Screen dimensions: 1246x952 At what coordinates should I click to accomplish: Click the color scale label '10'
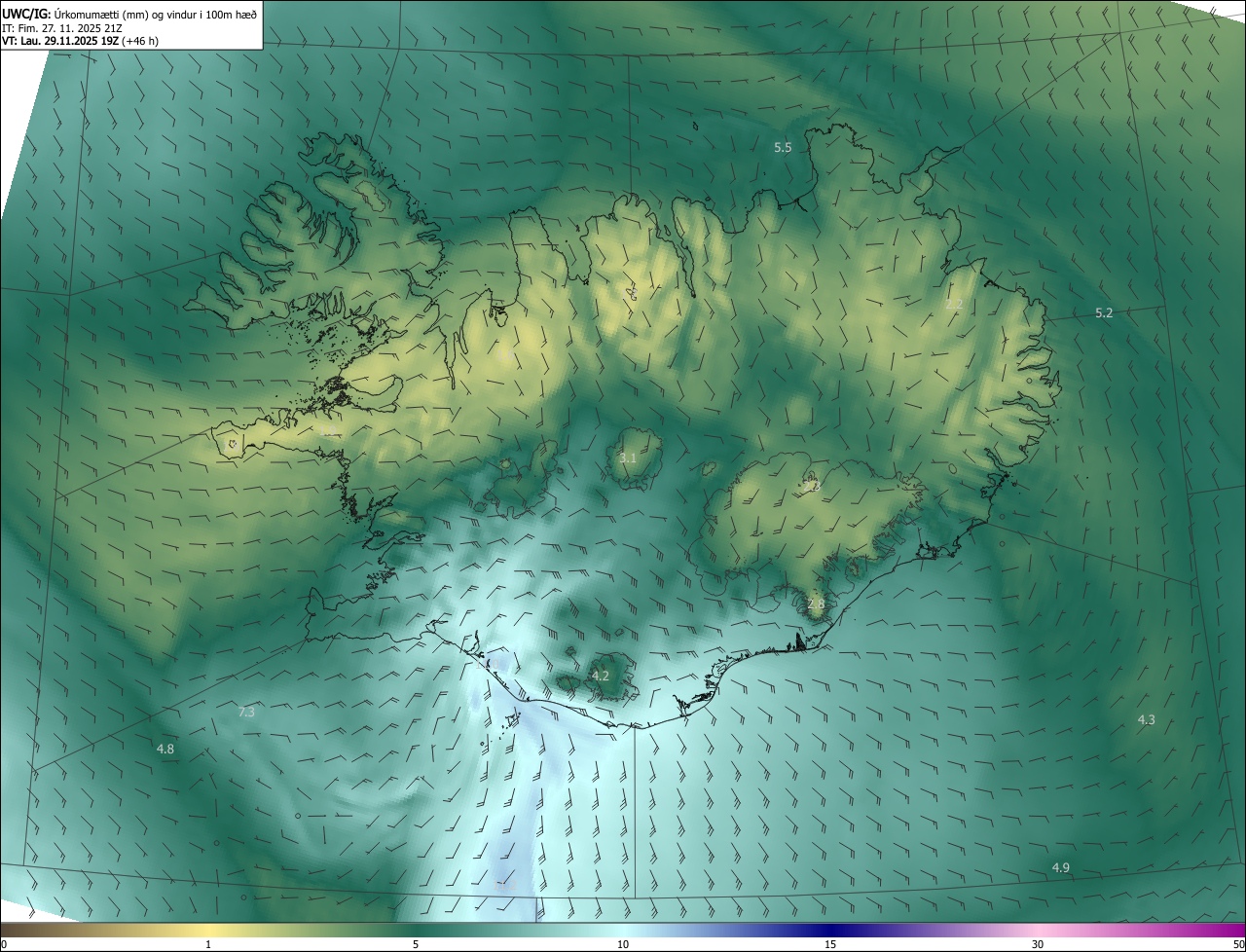click(x=623, y=944)
